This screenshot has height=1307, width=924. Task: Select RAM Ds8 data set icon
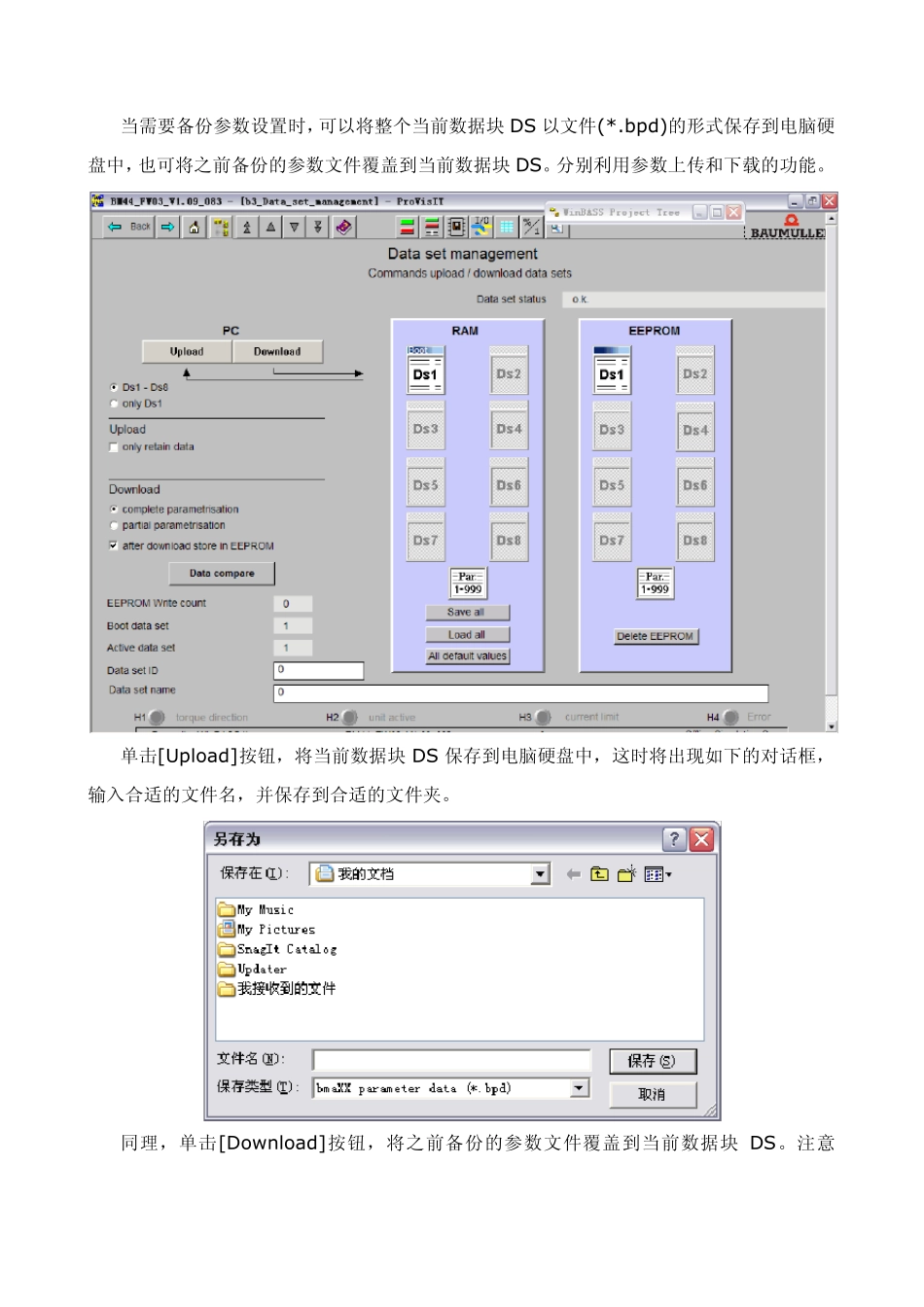(509, 538)
